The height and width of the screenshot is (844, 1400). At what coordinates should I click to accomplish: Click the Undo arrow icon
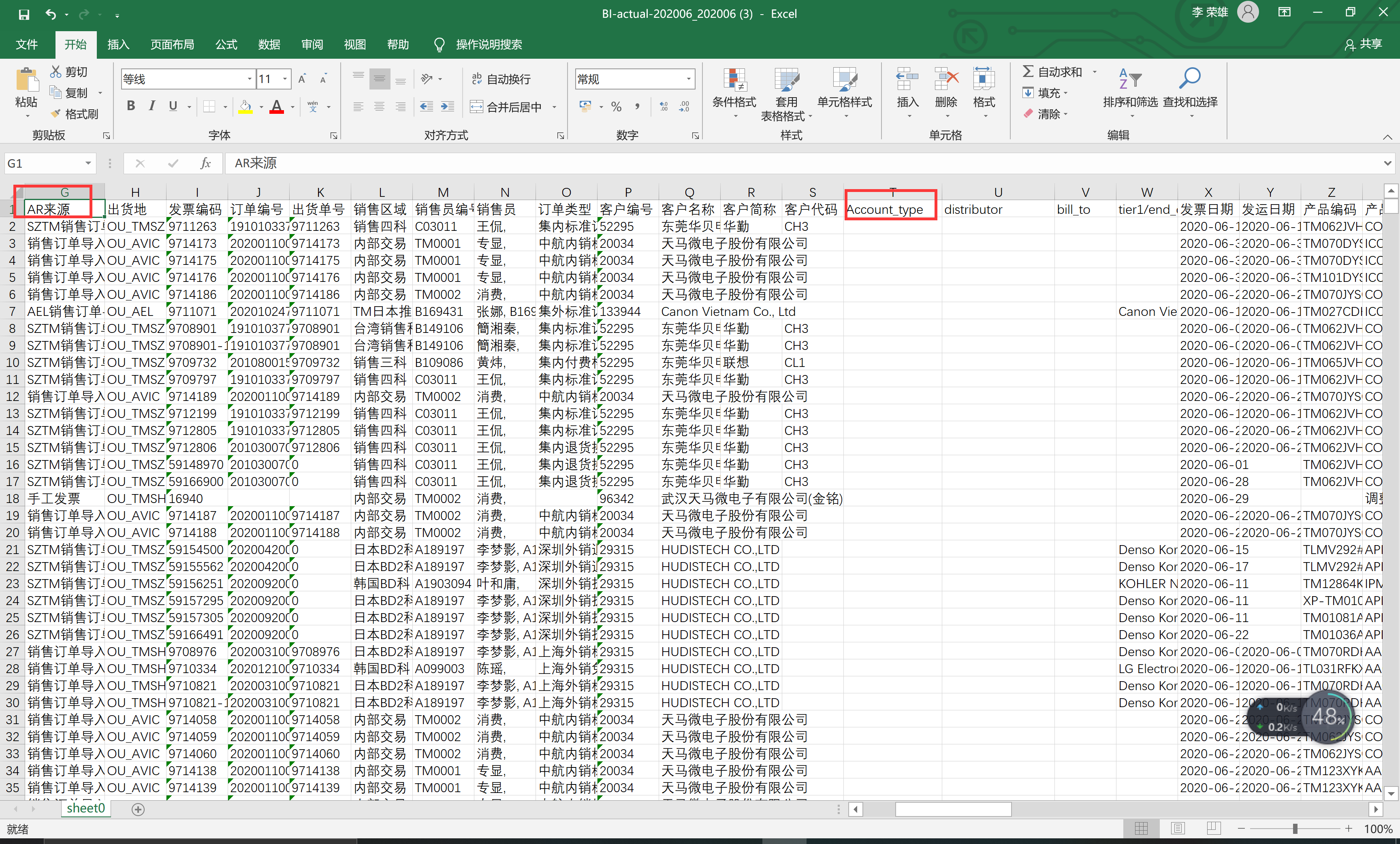(51, 14)
